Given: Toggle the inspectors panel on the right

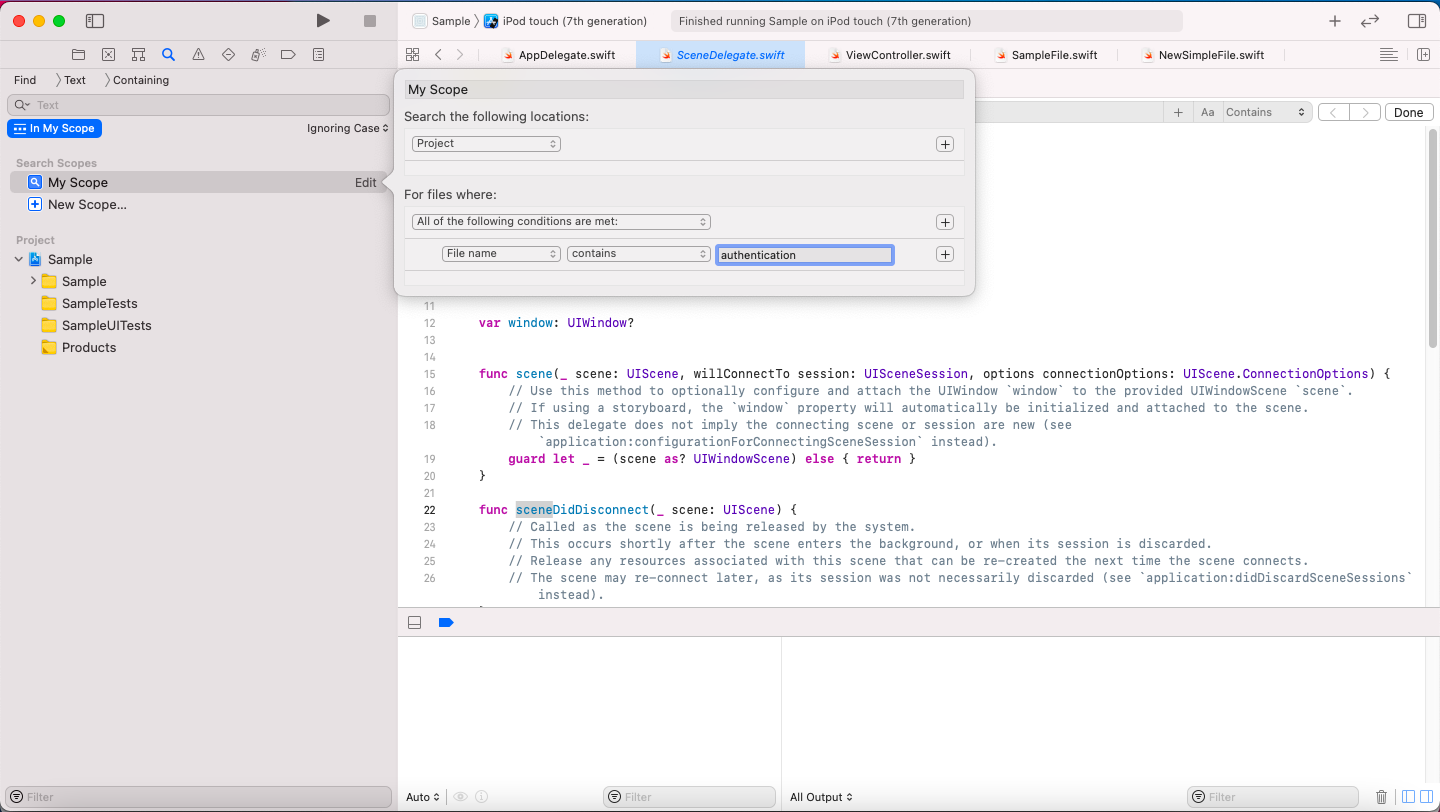Looking at the screenshot, I should coord(1416,21).
